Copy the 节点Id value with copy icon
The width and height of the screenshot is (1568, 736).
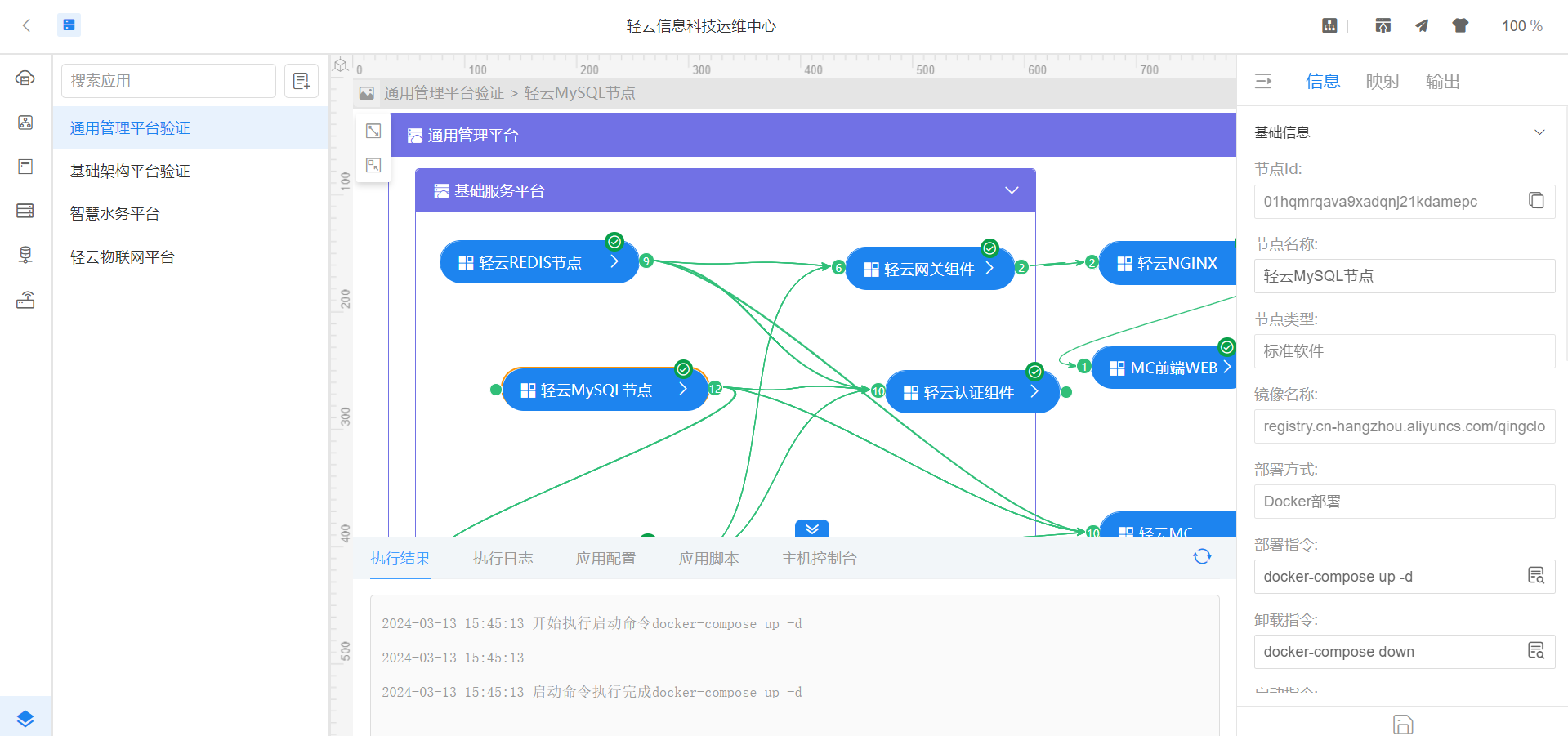1536,201
